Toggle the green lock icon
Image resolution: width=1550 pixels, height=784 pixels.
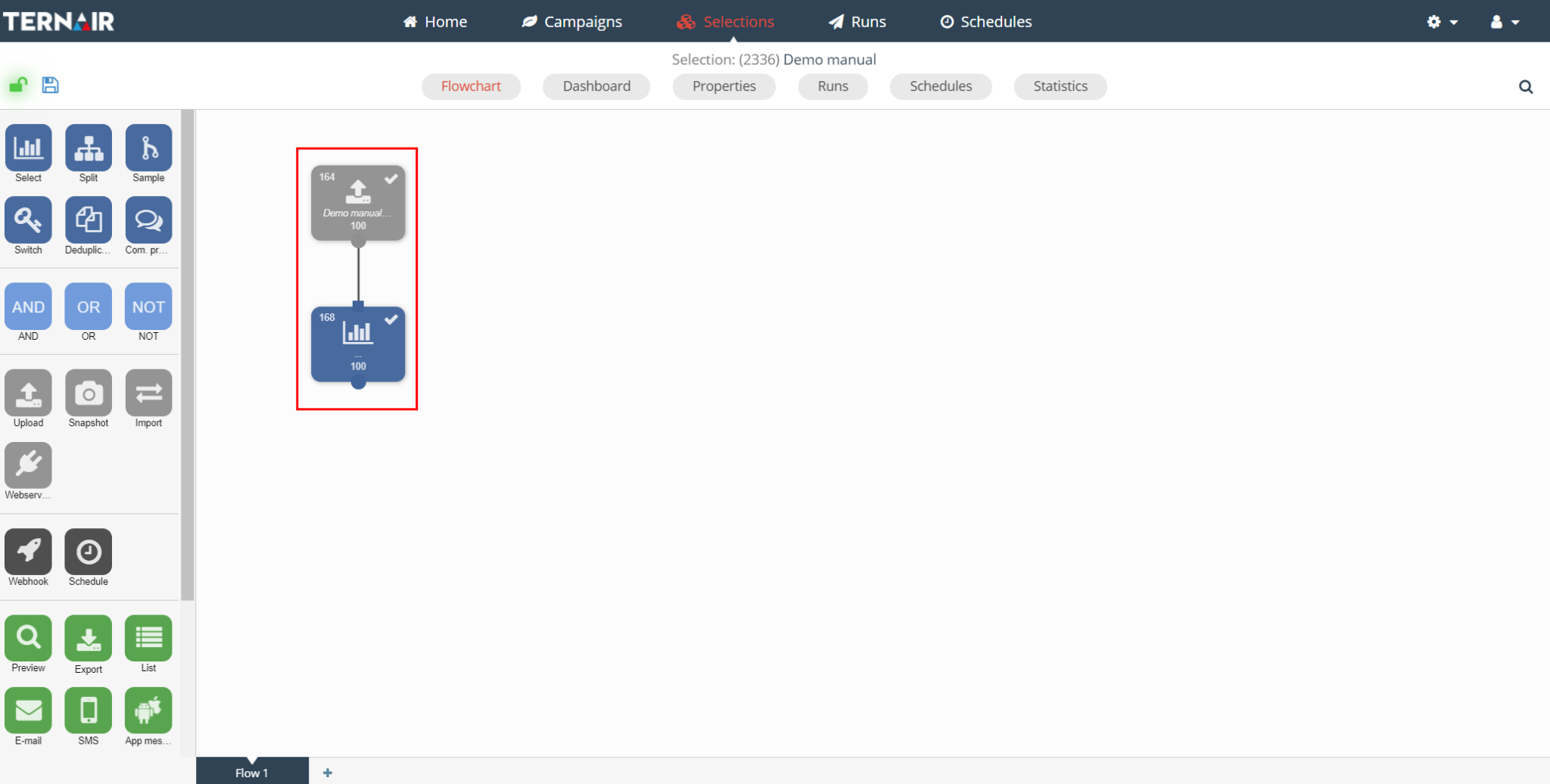pyautogui.click(x=18, y=84)
